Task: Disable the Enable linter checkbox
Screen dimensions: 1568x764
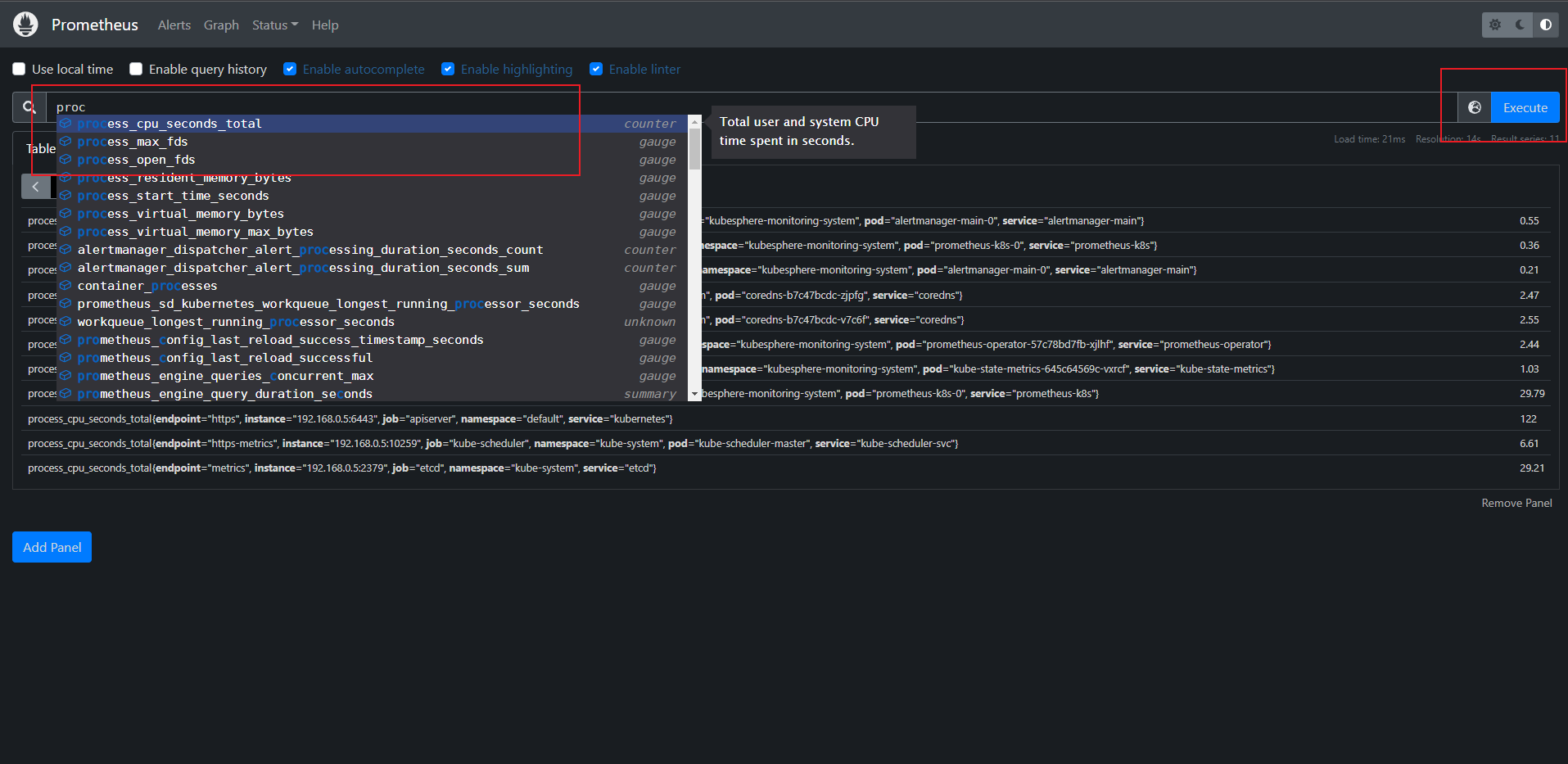Action: (596, 70)
